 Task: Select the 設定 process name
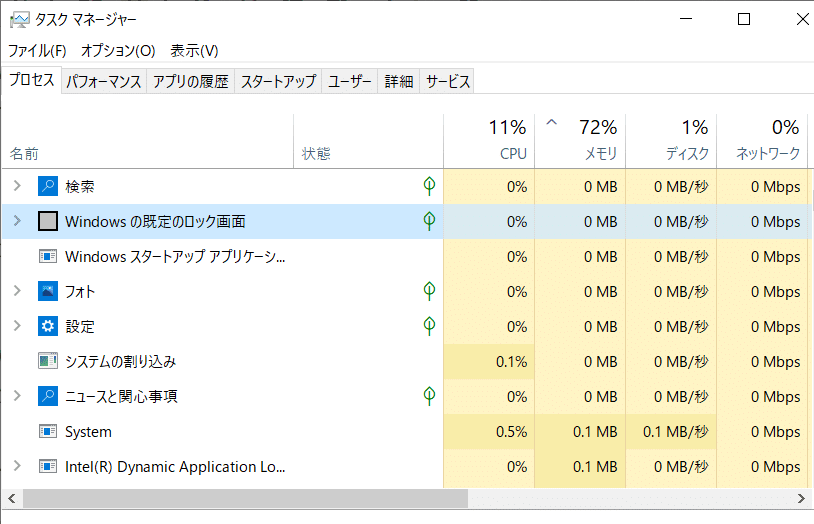tap(79, 327)
